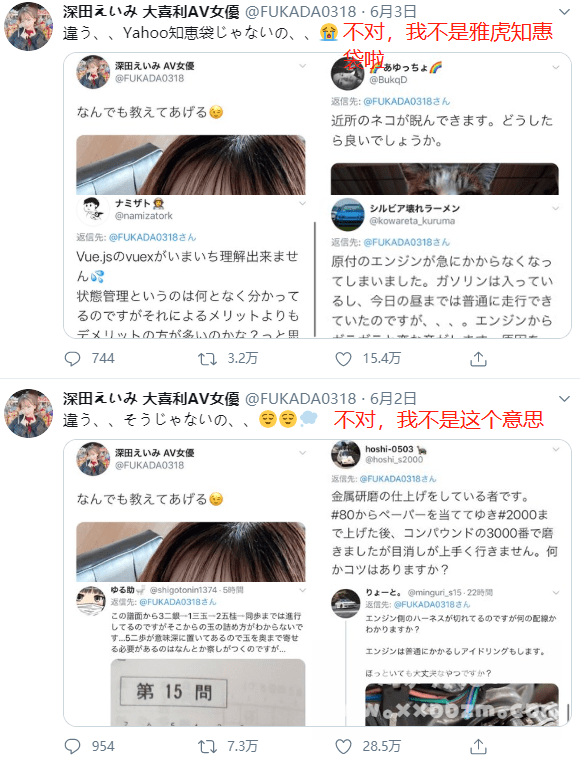Share the June 3 tweet
The height and width of the screenshot is (758, 580).
click(478, 359)
